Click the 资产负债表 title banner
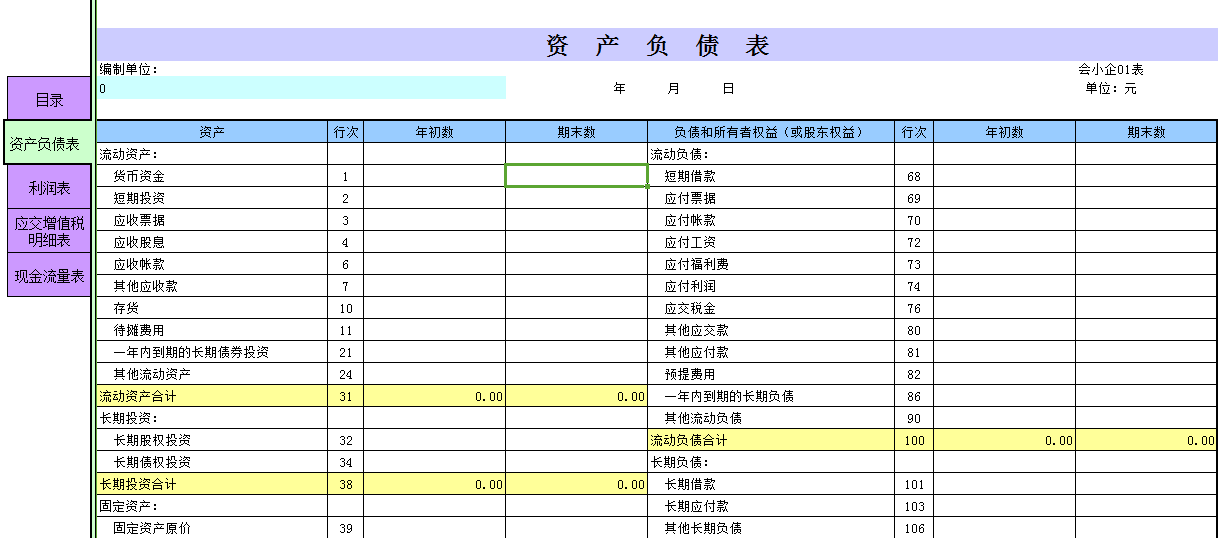The image size is (1225, 538). tap(657, 45)
